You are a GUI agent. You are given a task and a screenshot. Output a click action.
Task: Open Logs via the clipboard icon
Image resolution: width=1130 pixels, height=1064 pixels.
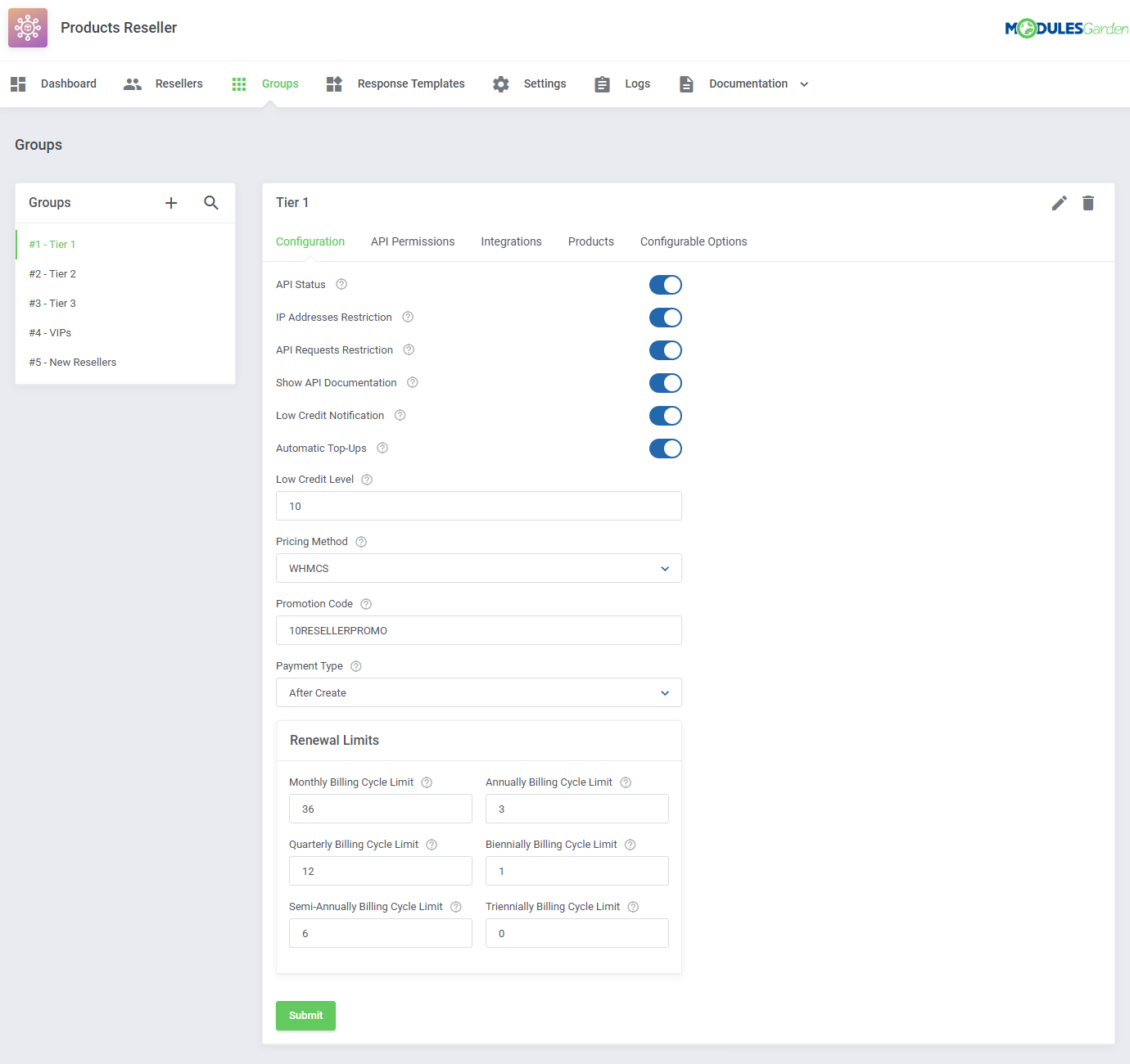(602, 83)
